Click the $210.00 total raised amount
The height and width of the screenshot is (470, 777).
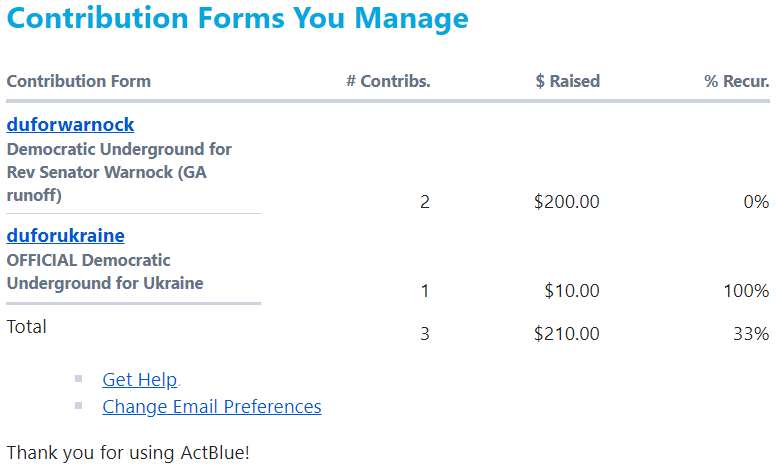tap(566, 334)
